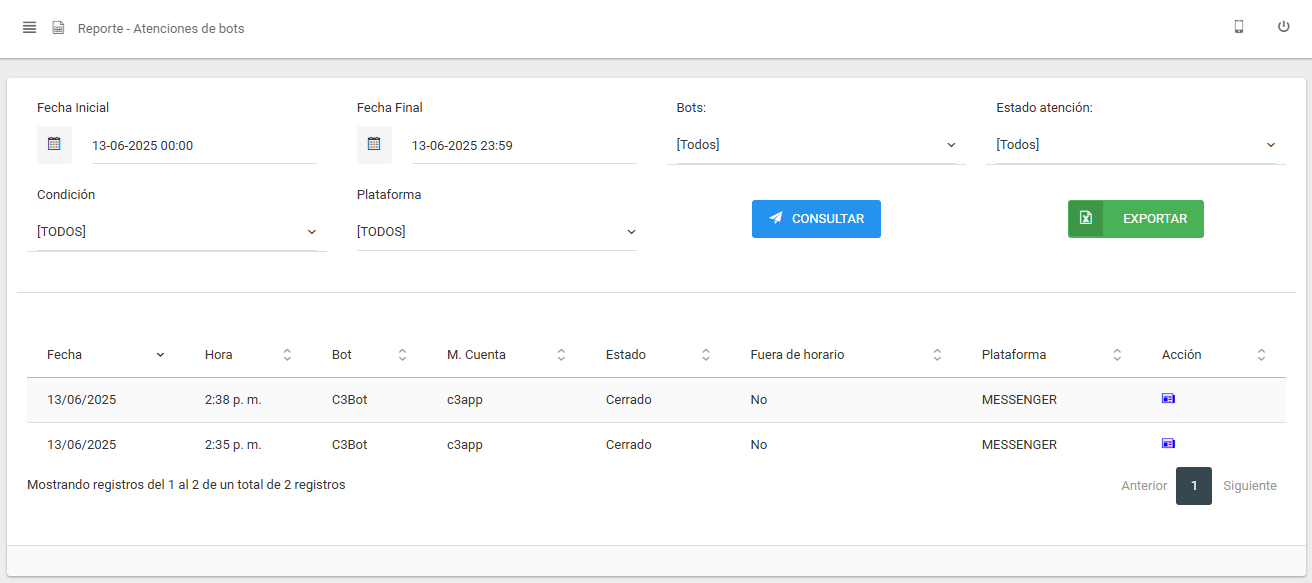Open the action icon for the 2:35 p.m. record
This screenshot has width=1312, height=583.
pyautogui.click(x=1168, y=443)
